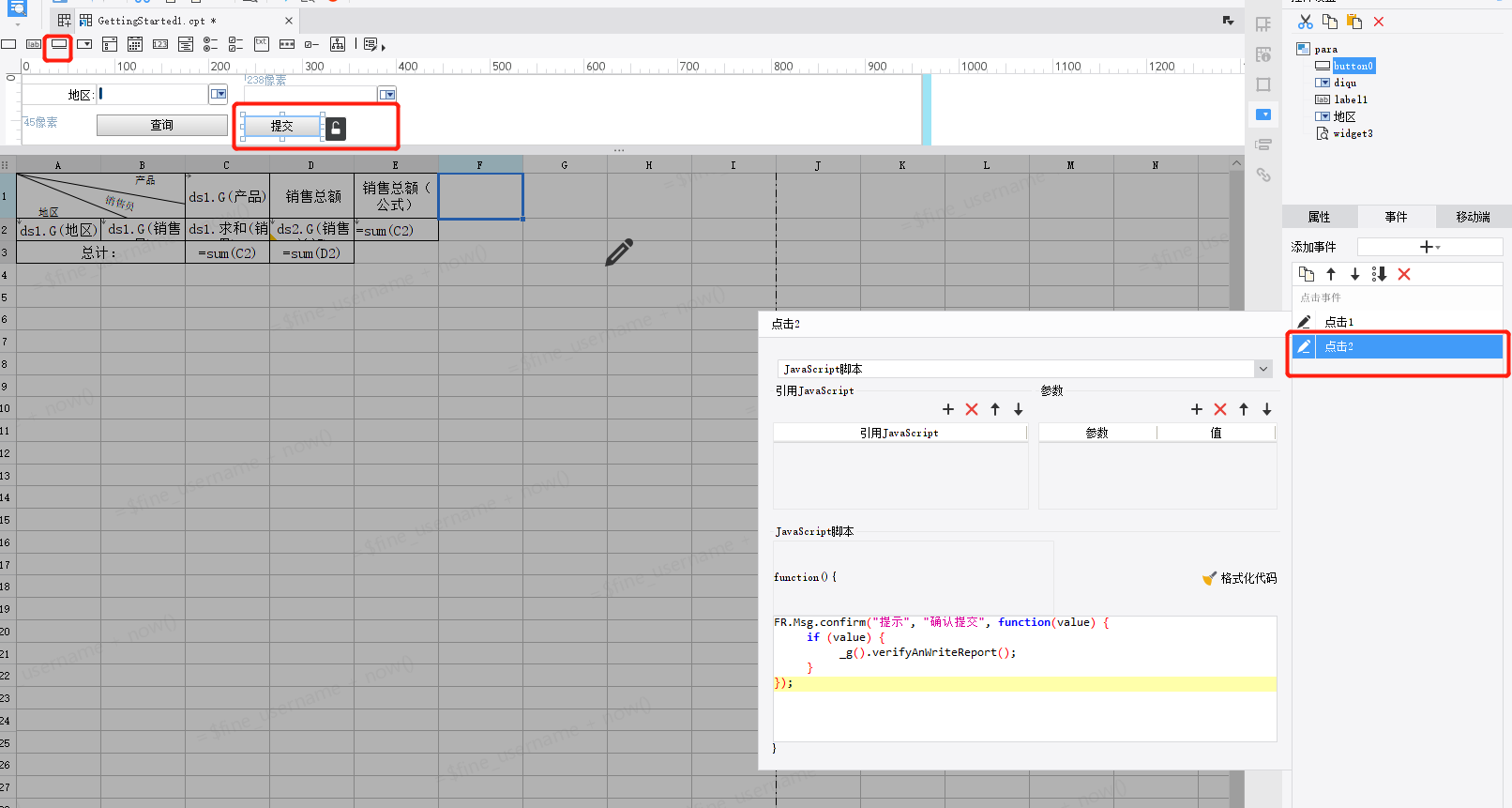
Task: Select the number input widget icon
Action: click(x=160, y=44)
